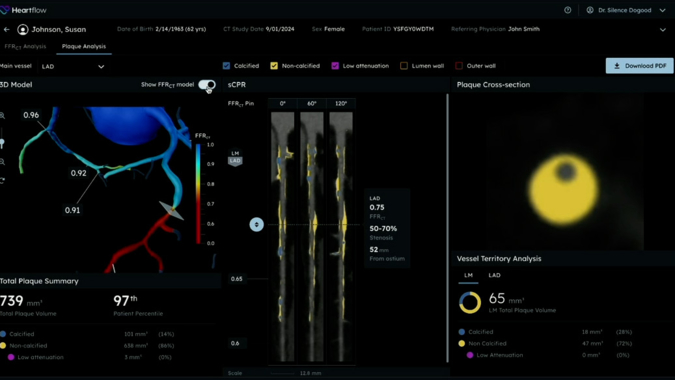Switch to the FFRCT Analysis tab

click(x=25, y=46)
